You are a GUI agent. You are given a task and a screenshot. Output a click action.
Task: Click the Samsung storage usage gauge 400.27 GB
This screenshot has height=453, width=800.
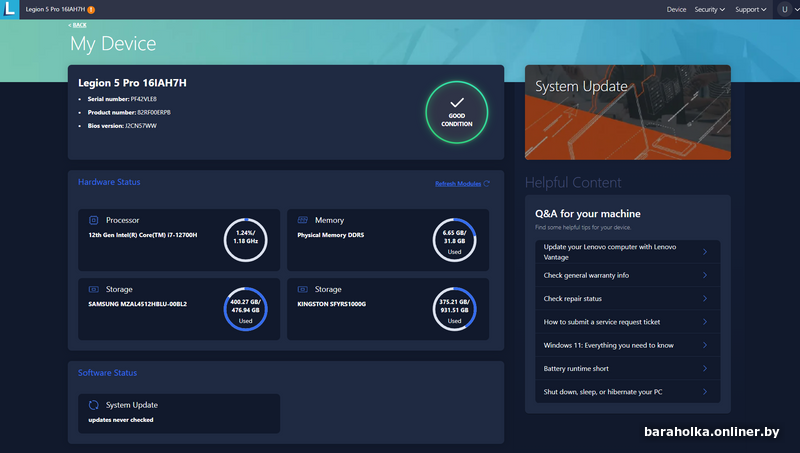[245, 309]
